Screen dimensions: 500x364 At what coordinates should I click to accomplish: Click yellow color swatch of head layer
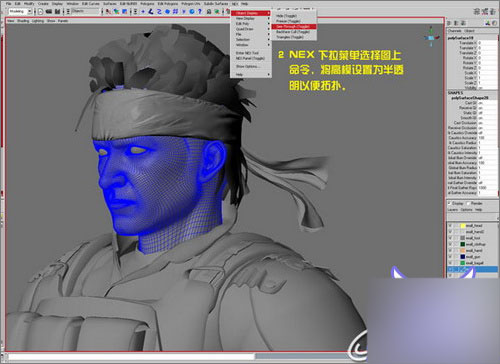(463, 226)
